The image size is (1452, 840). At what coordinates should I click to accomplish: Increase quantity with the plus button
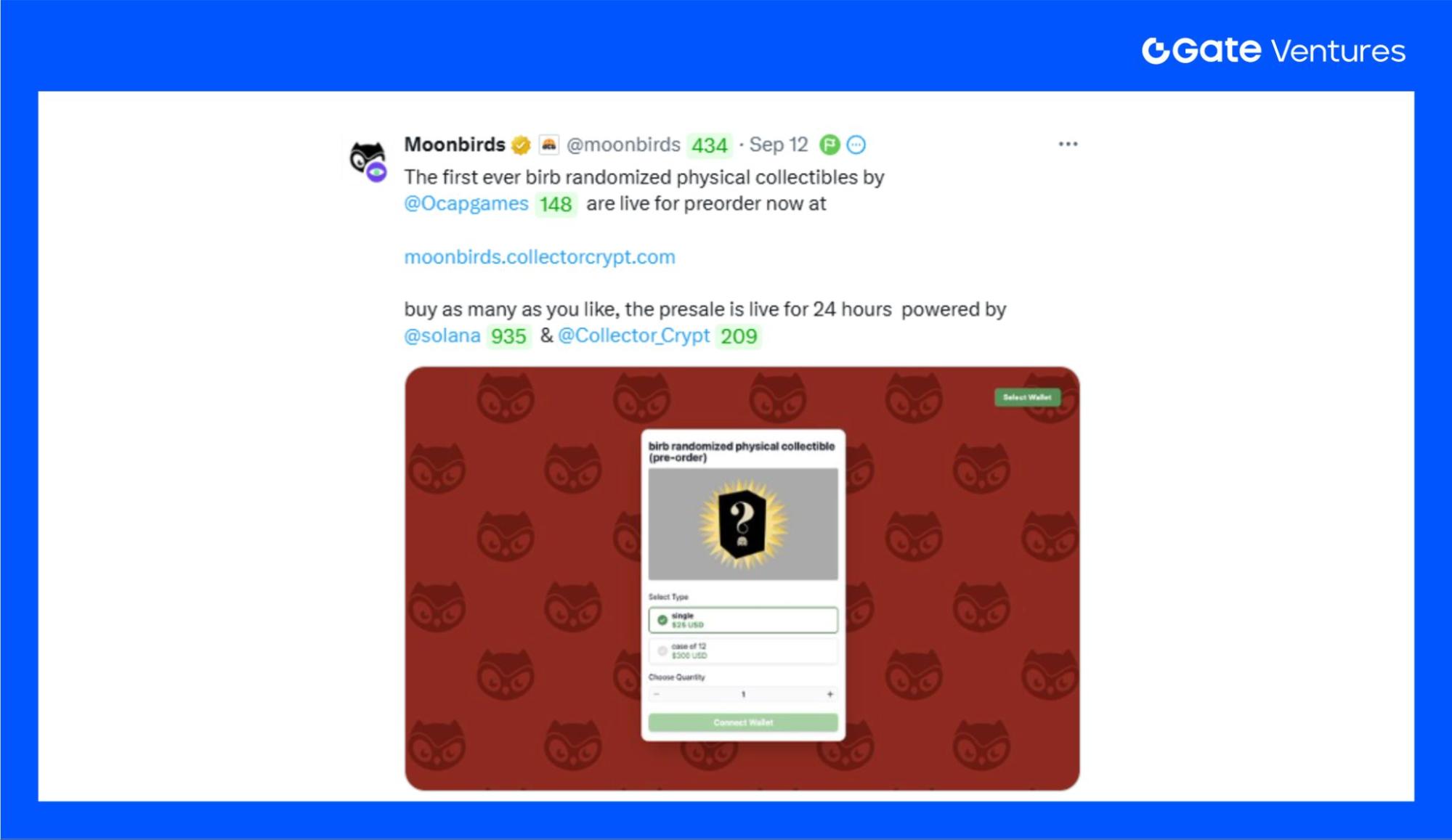pyautogui.click(x=830, y=695)
